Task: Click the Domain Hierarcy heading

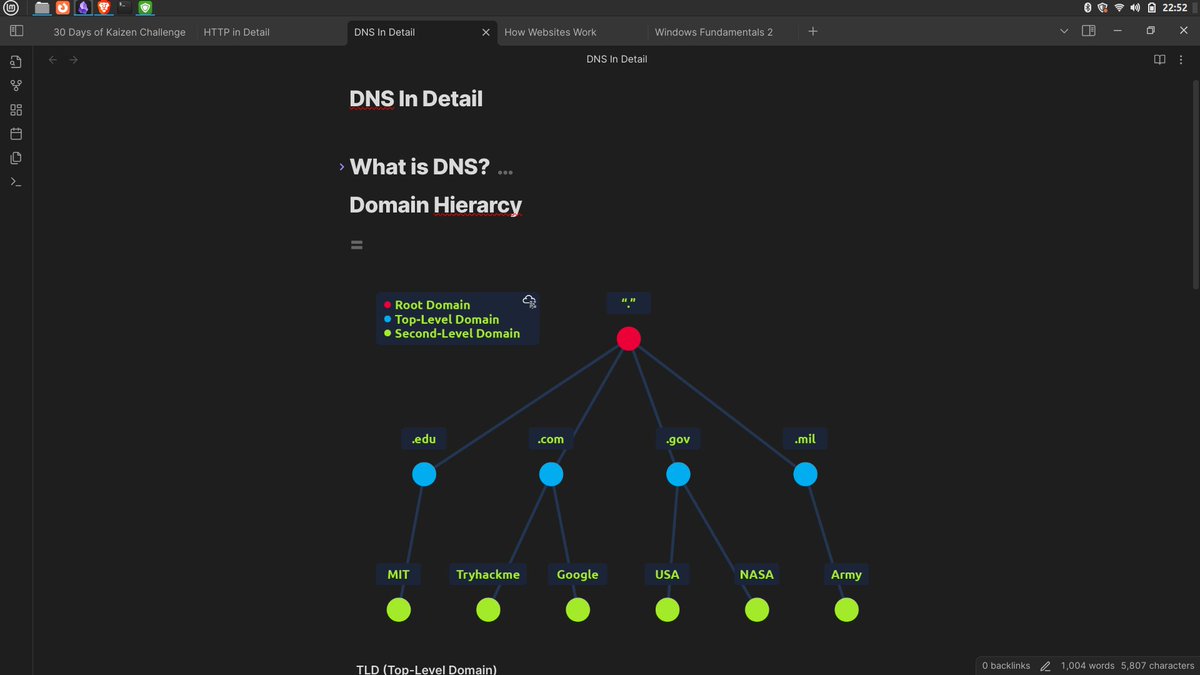Action: point(435,205)
